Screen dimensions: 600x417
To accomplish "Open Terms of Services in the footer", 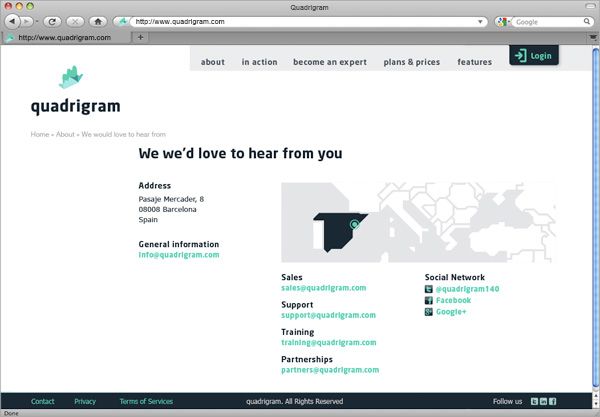I will tap(146, 401).
